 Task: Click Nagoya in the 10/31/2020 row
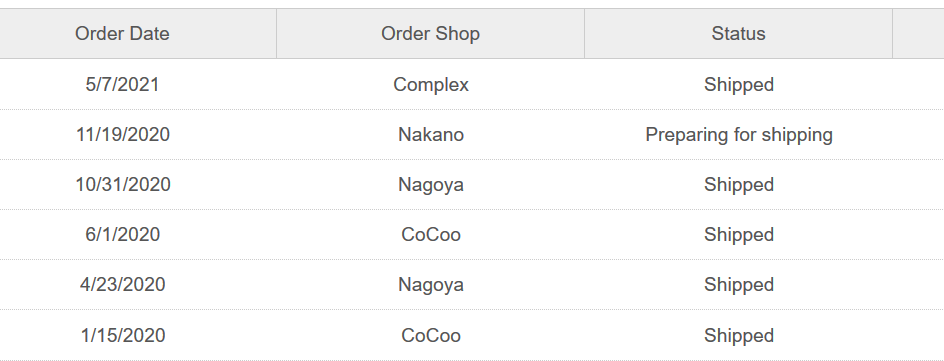430,184
